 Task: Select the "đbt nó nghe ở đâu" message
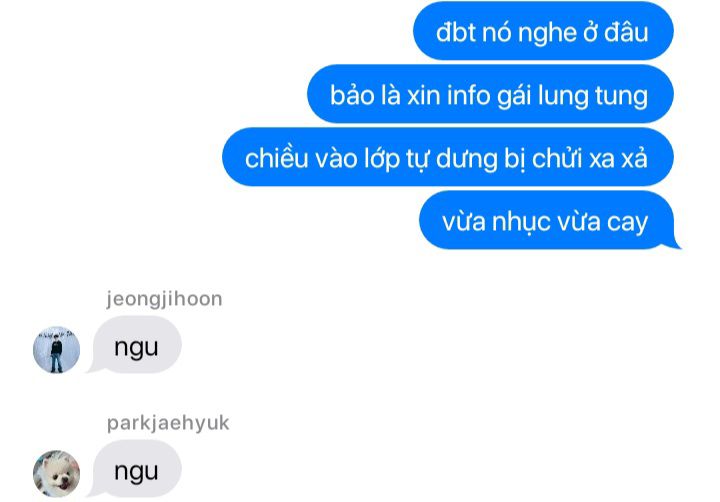pos(543,31)
